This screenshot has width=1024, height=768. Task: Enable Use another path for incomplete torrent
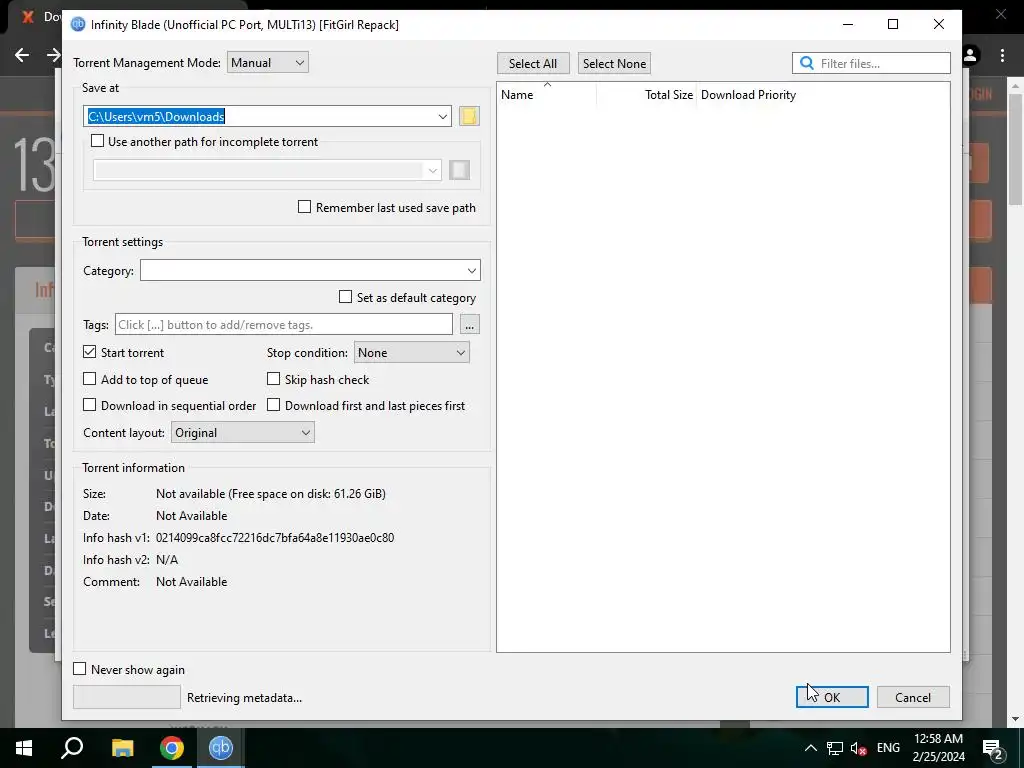97,141
